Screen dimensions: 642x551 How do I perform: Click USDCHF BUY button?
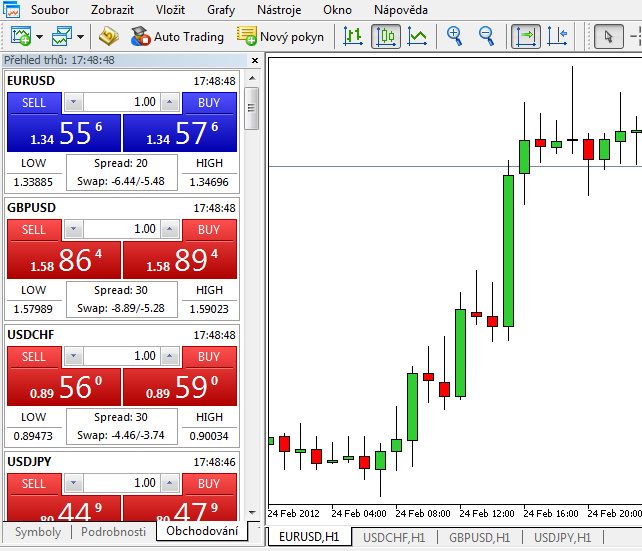tap(209, 356)
